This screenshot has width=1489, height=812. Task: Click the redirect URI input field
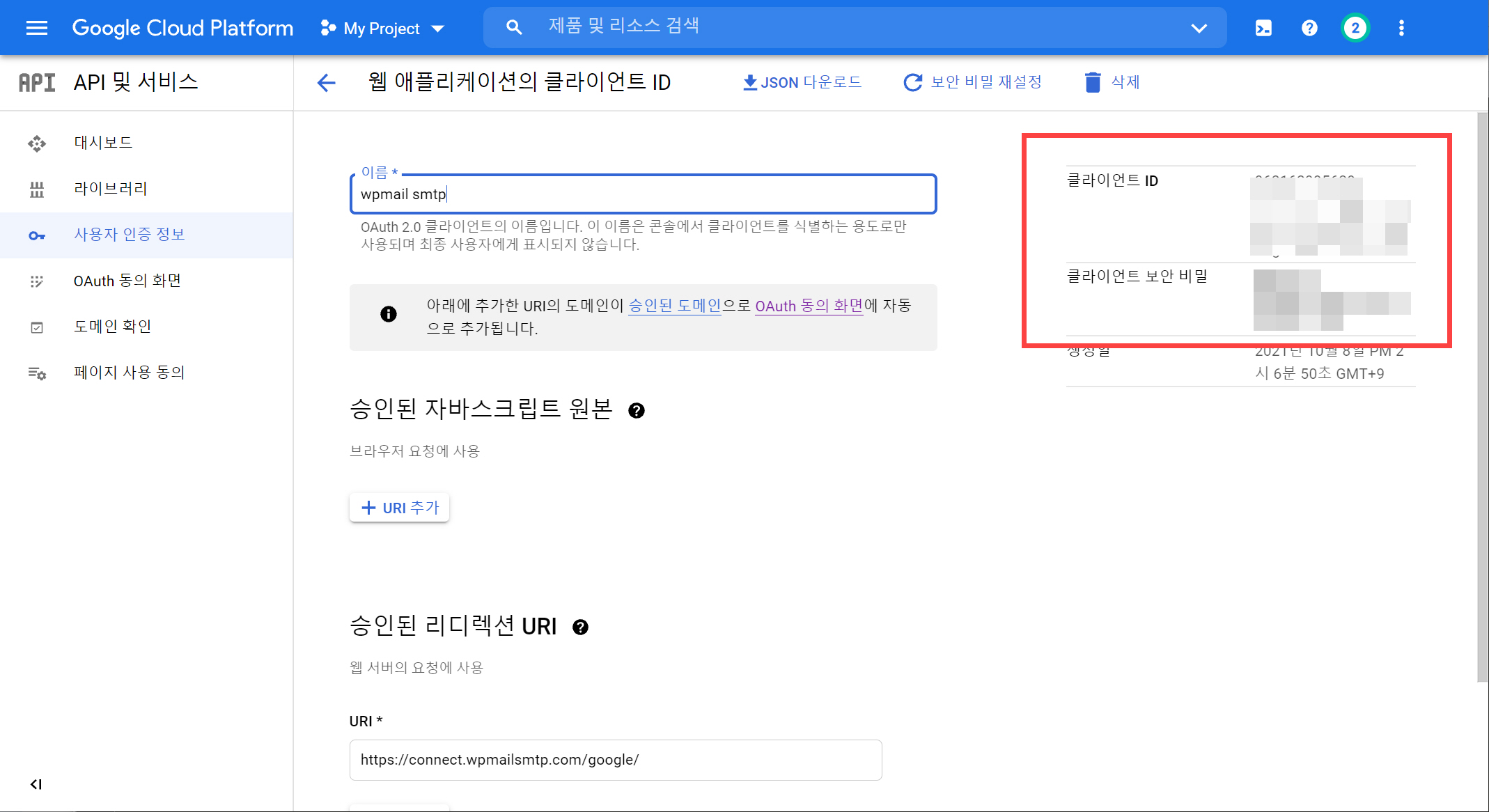point(615,760)
